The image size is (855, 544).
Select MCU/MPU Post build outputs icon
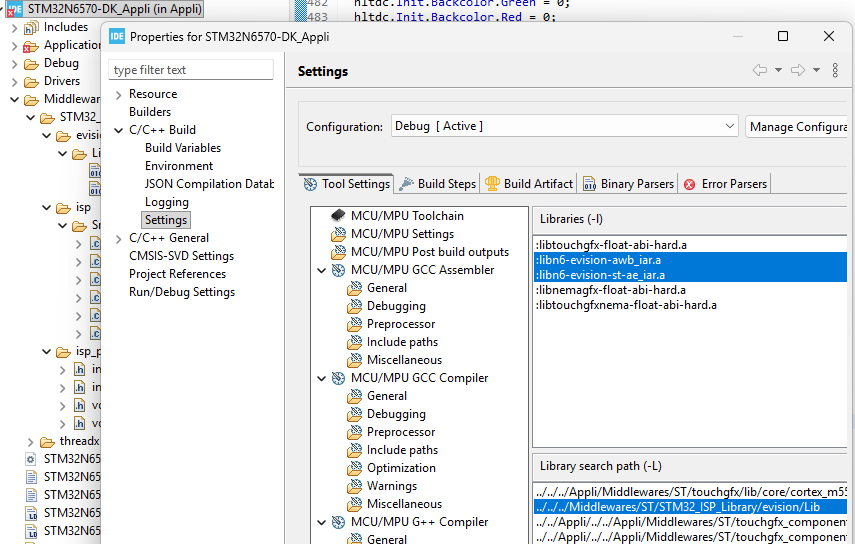[338, 252]
